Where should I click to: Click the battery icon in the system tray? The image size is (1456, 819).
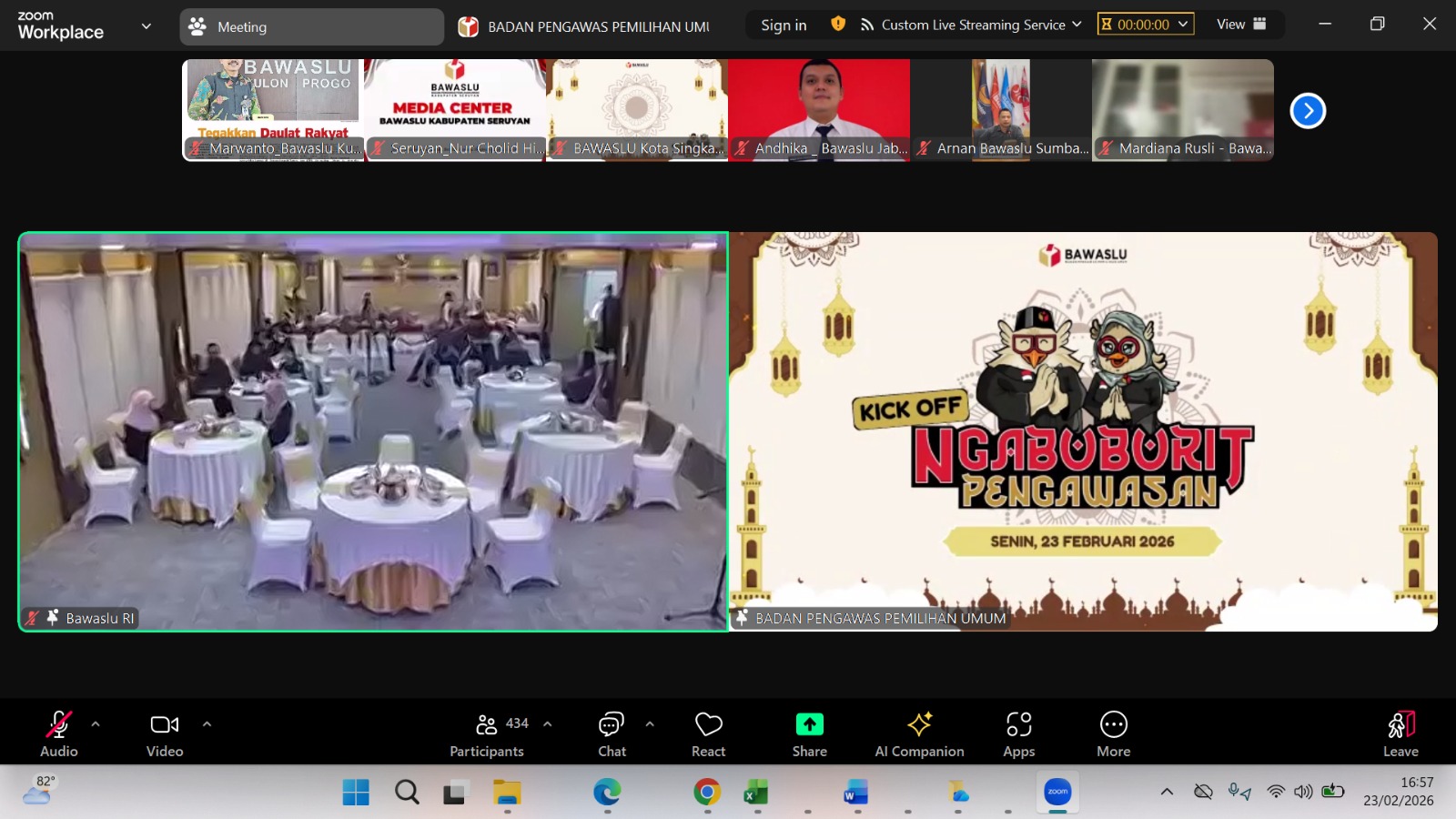tap(1333, 792)
